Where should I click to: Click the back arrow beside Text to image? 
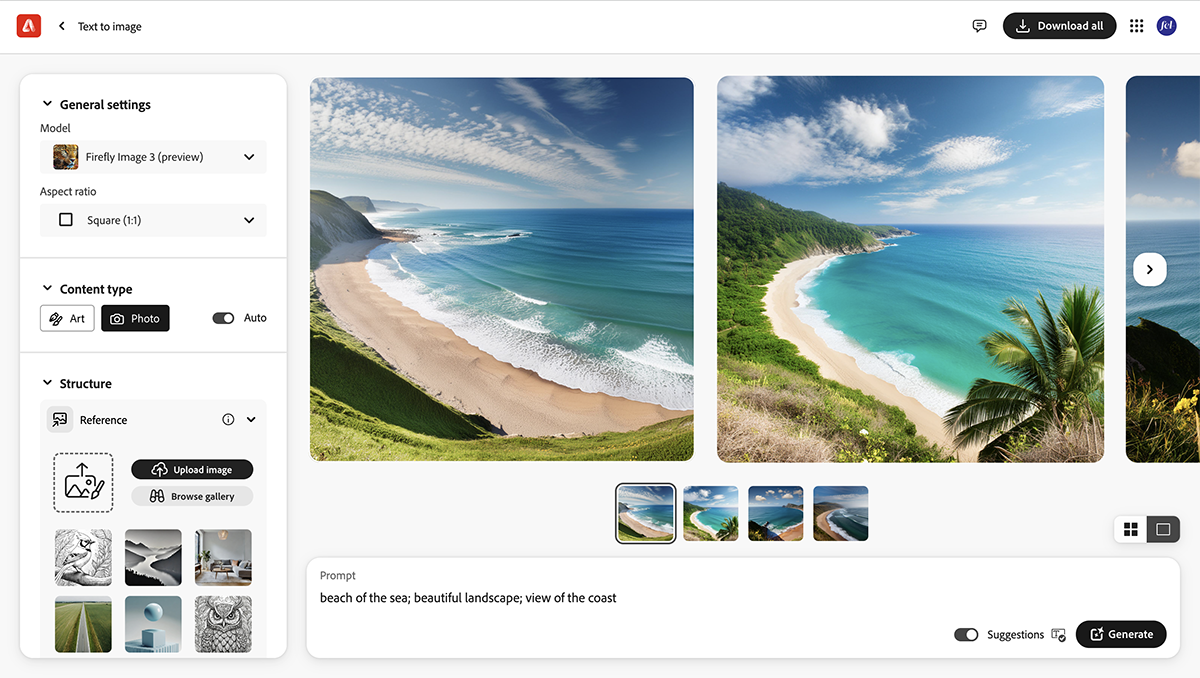pyautogui.click(x=63, y=26)
